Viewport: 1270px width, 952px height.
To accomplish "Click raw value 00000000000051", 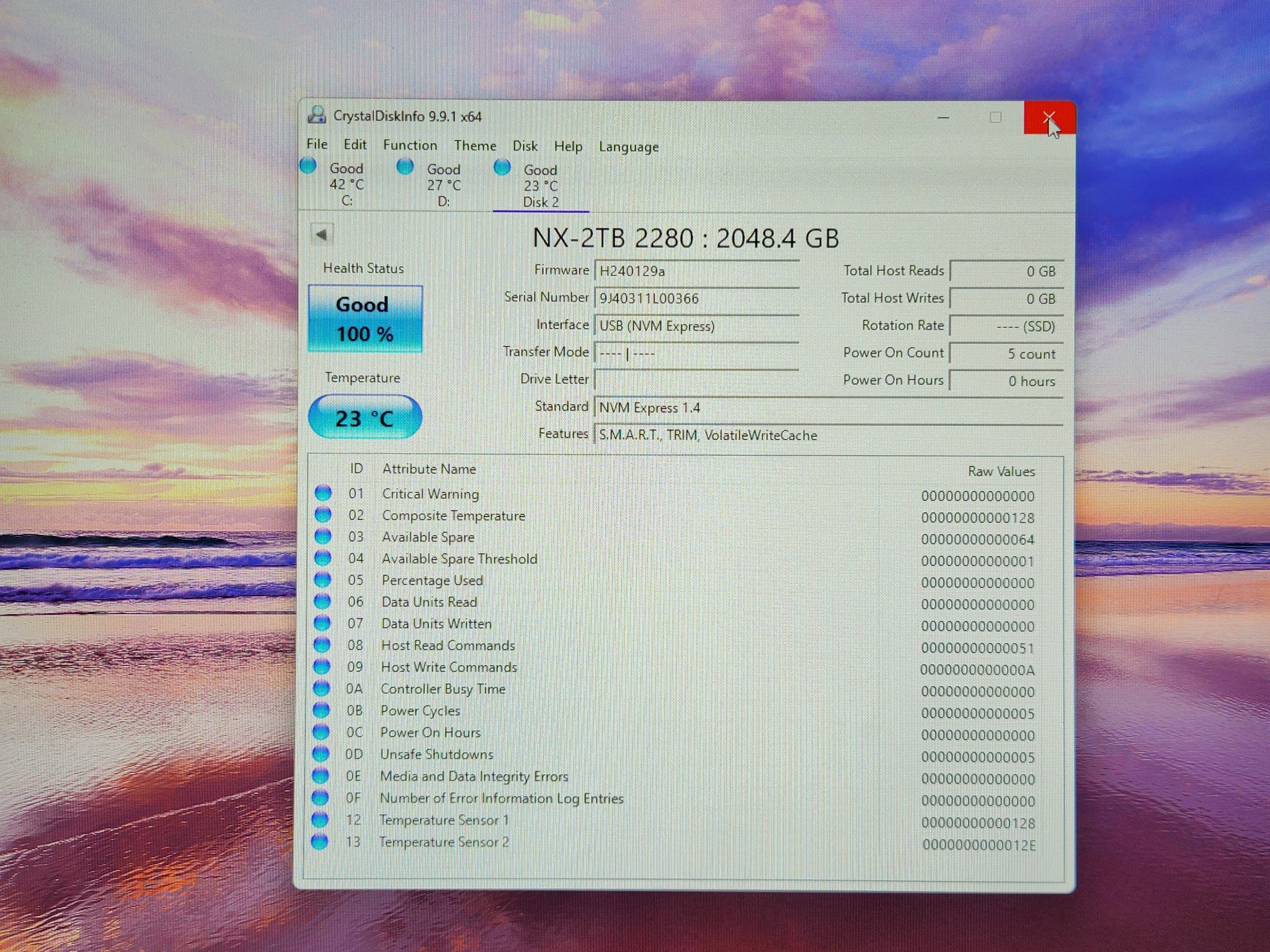I will (978, 648).
